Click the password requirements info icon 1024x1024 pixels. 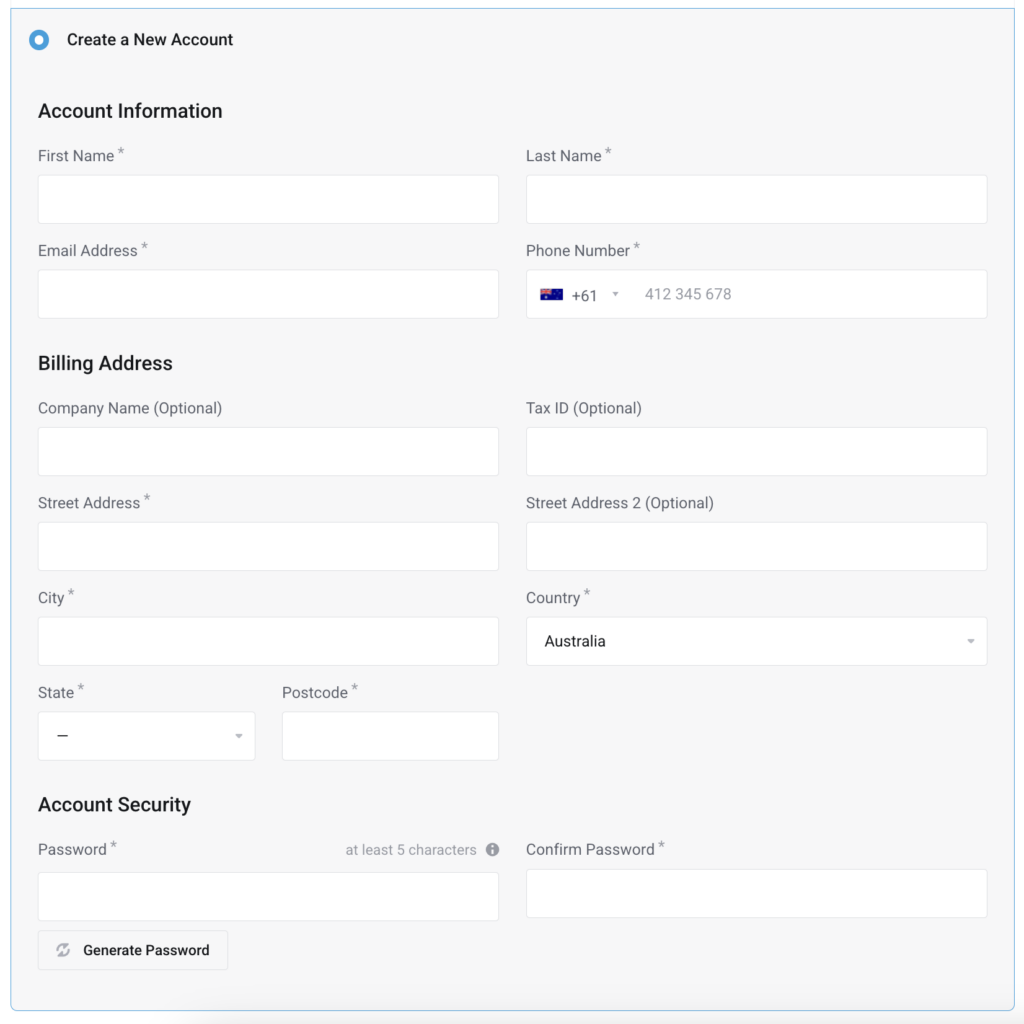(492, 850)
